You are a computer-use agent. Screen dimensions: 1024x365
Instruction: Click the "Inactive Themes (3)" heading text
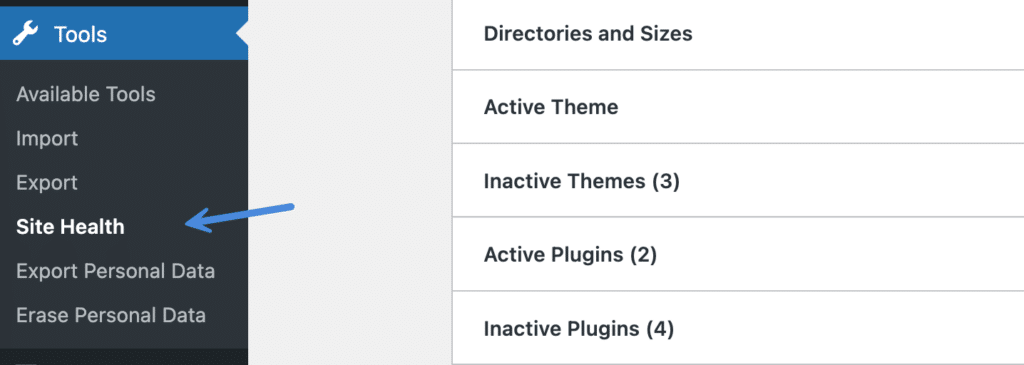[581, 181]
